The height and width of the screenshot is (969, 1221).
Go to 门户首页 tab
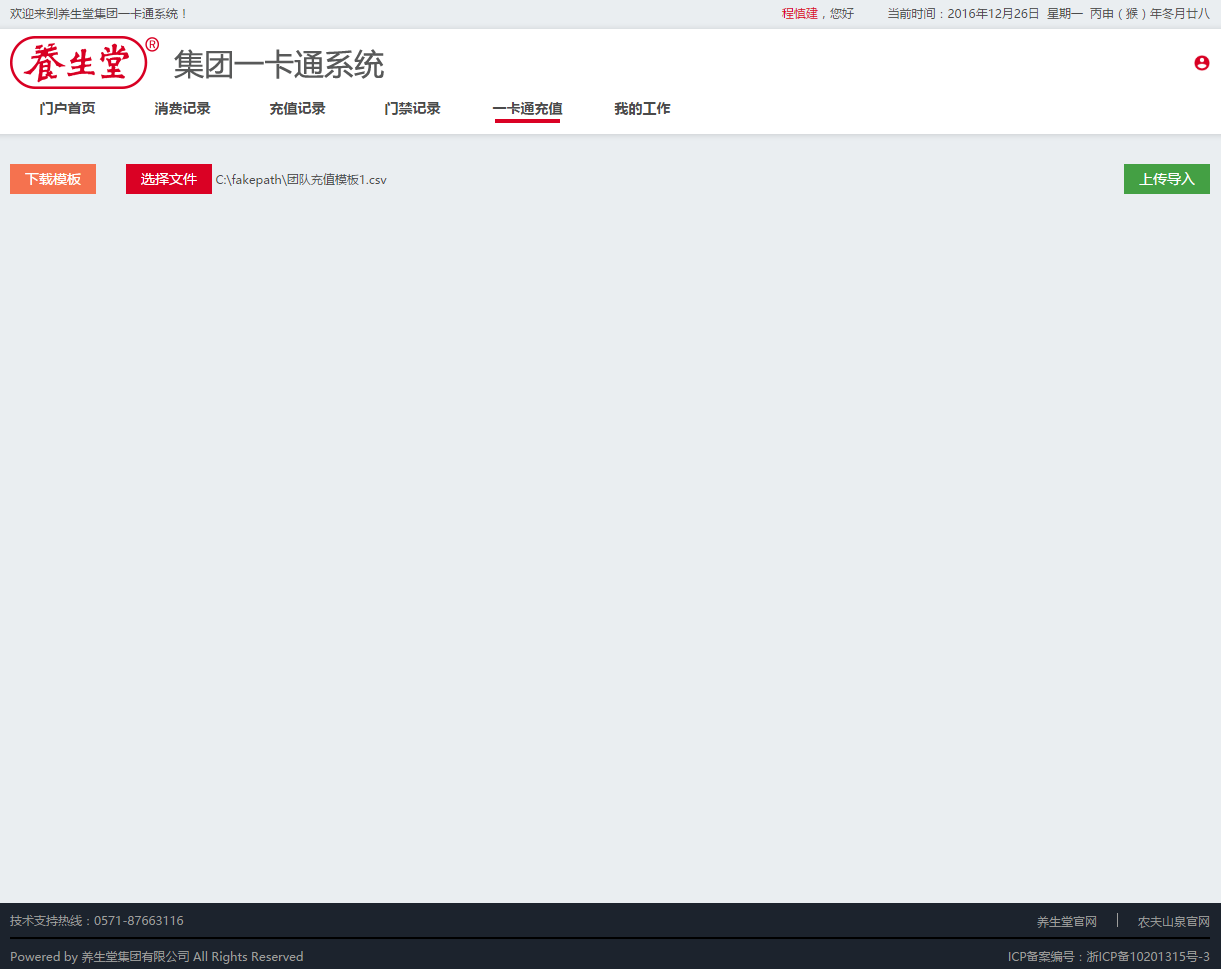(67, 109)
